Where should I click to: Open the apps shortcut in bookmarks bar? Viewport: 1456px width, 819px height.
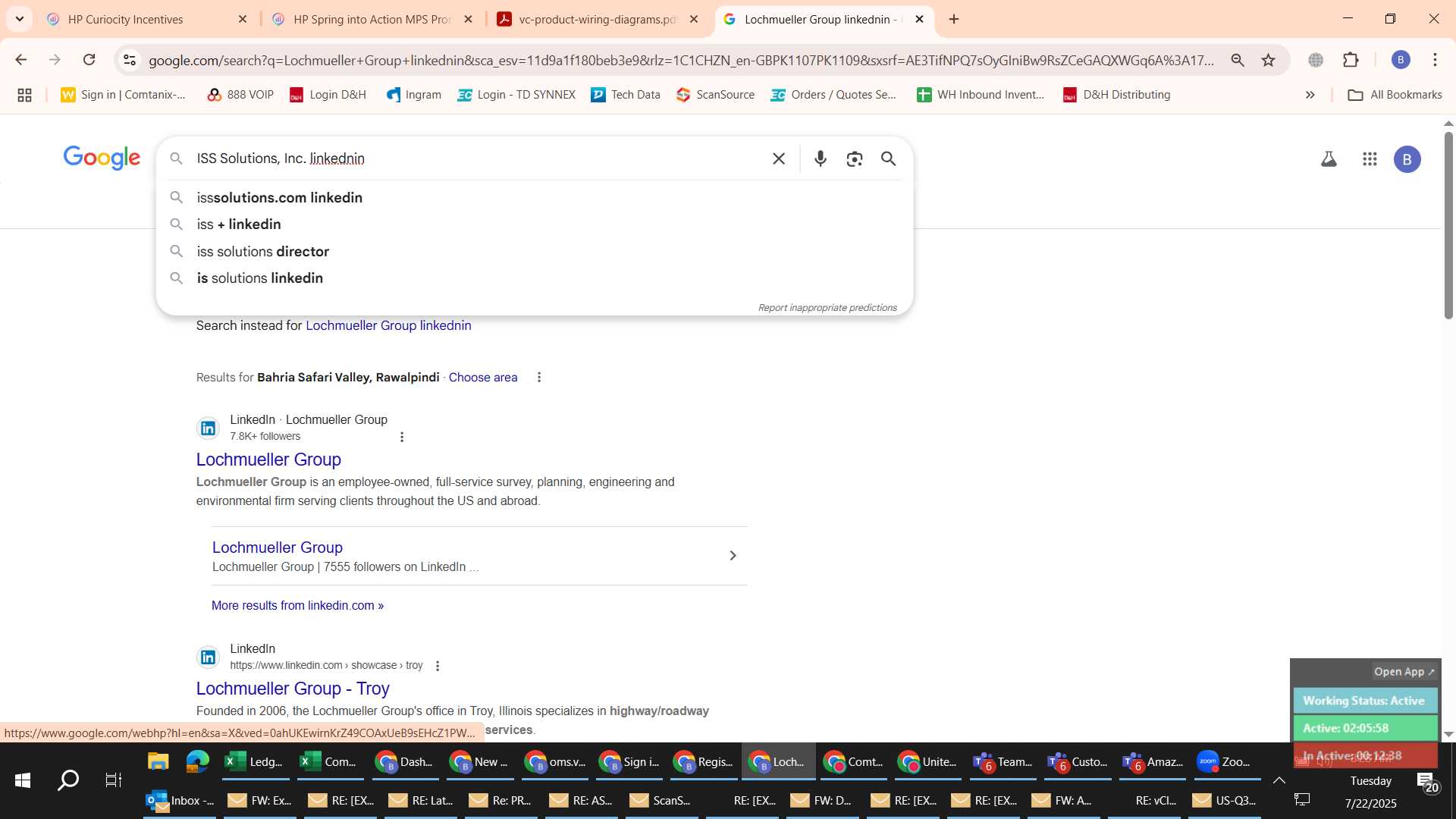[24, 95]
